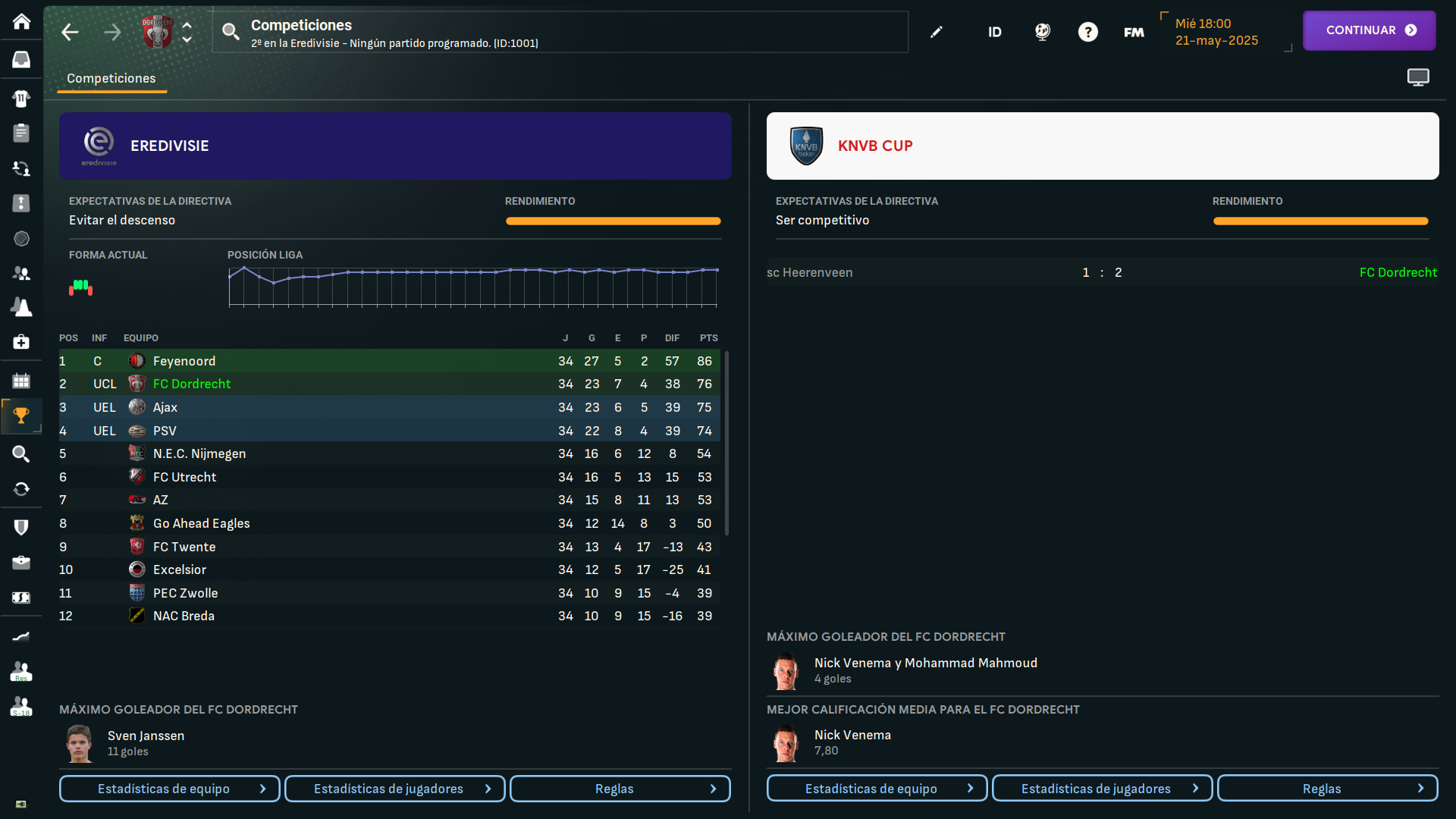Open the Tactics clipboard icon
This screenshot has height=819, width=1456.
[21, 133]
